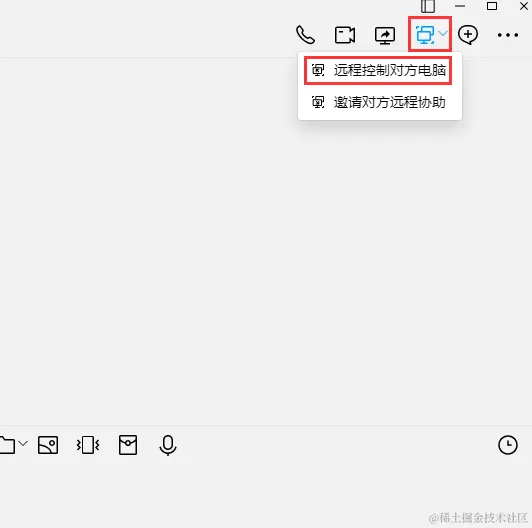This screenshot has width=532, height=528.
Task: Click the screen share monitor icon
Action: (x=385, y=35)
